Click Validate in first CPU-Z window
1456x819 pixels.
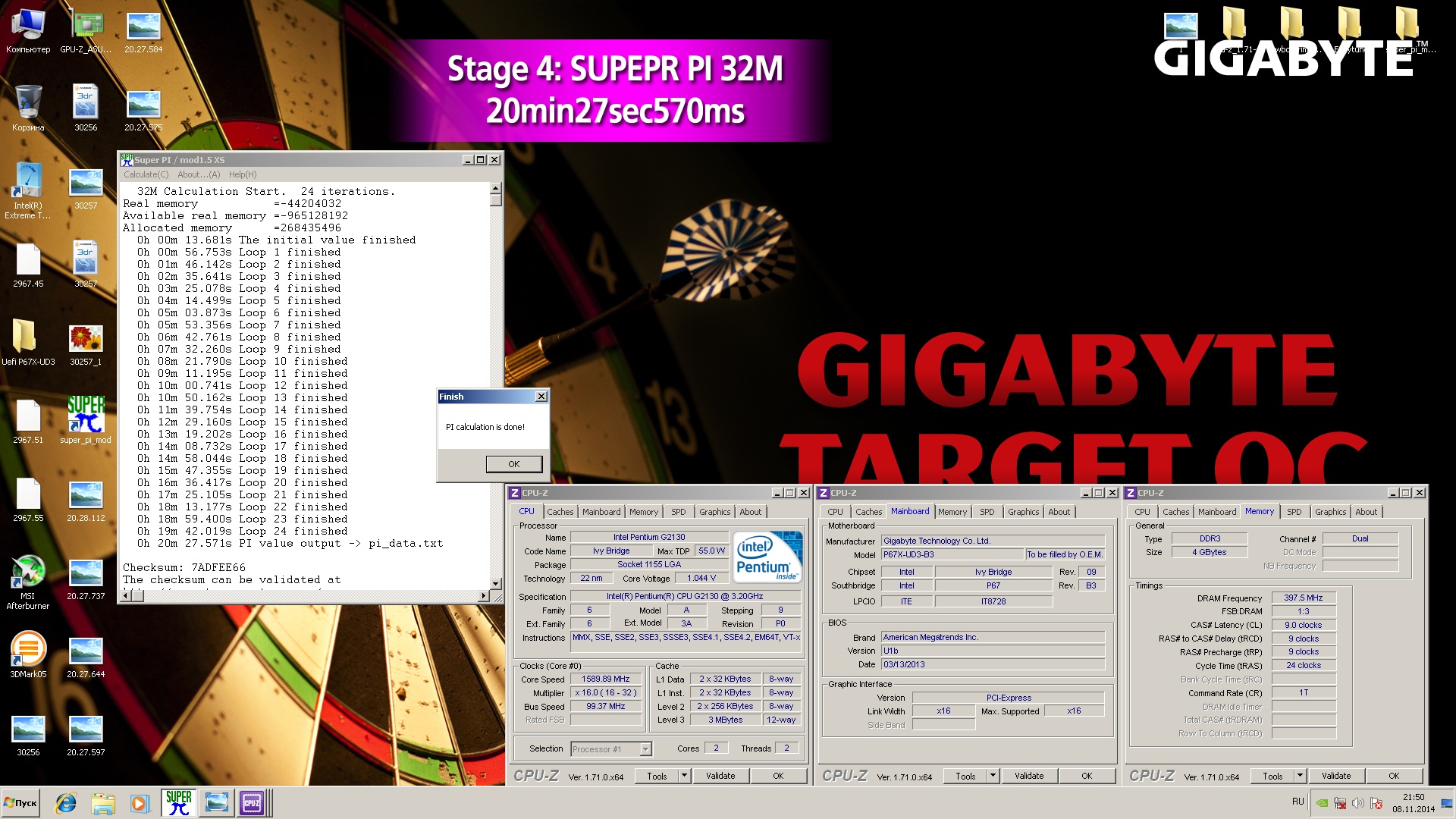(x=720, y=776)
